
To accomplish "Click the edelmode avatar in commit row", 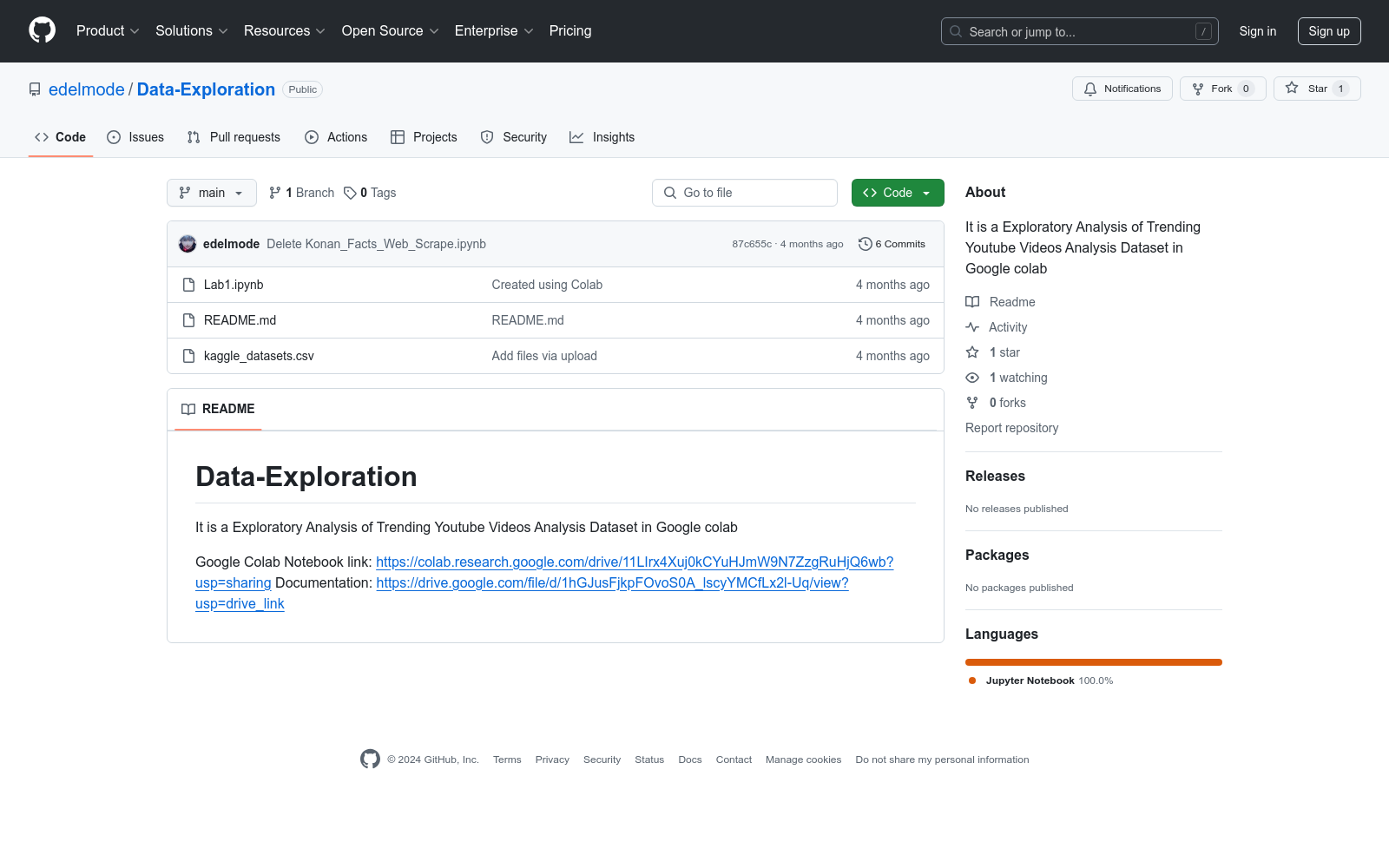I will coord(188,244).
